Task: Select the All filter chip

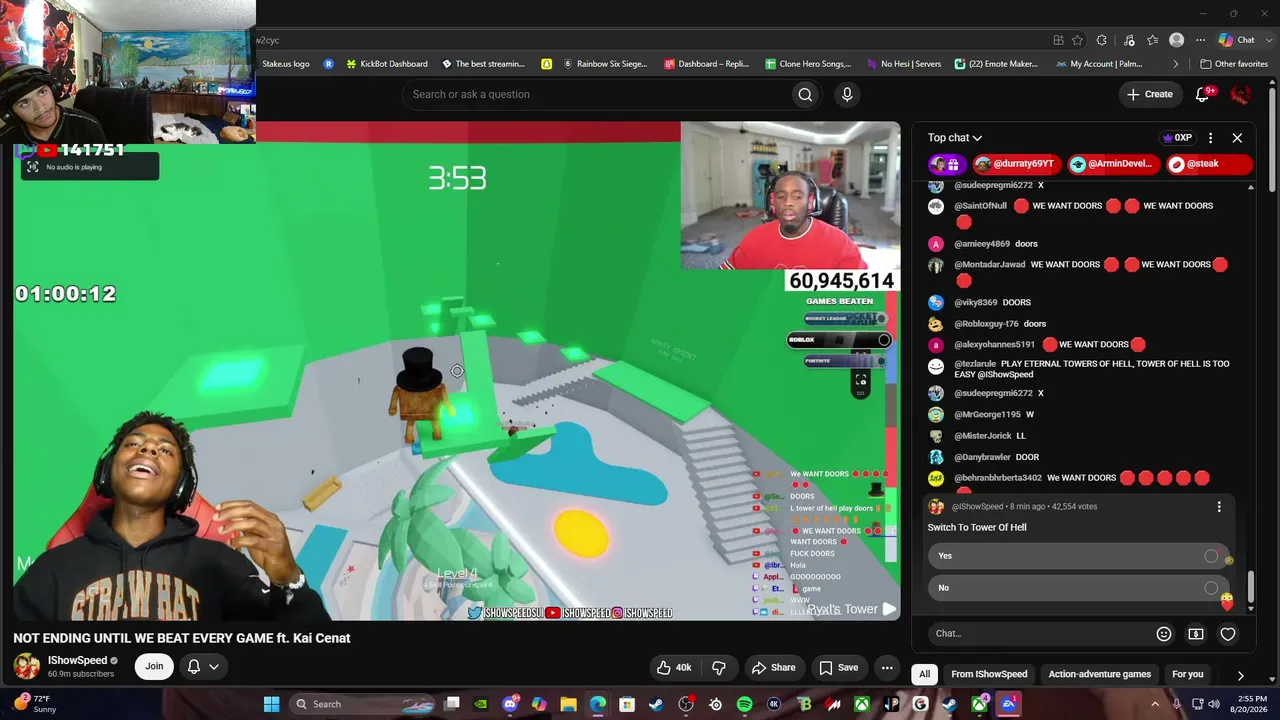Action: pyautogui.click(x=925, y=674)
